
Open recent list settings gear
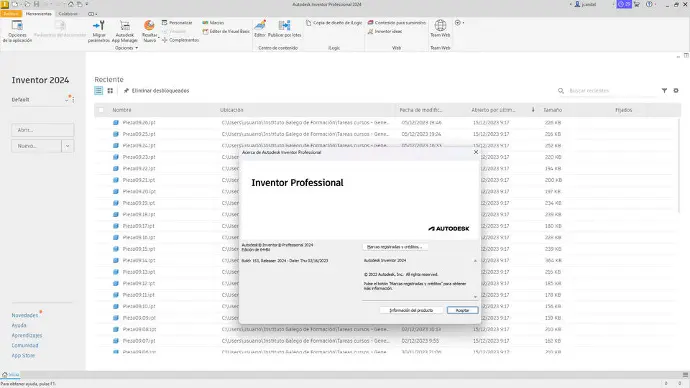676,91
